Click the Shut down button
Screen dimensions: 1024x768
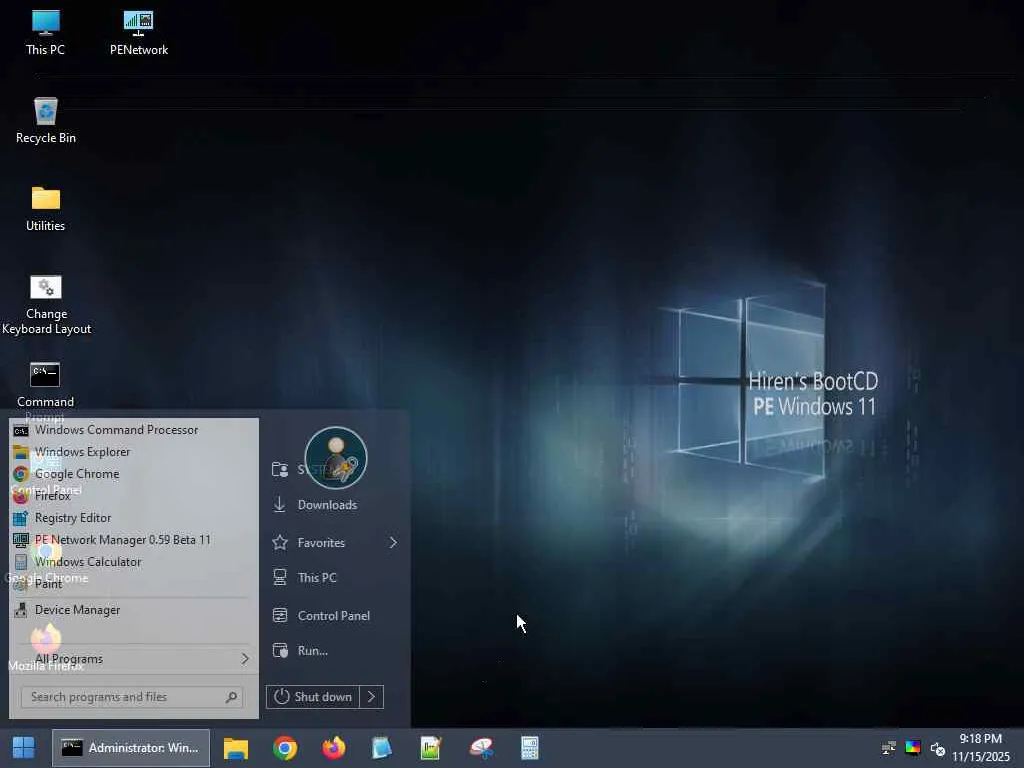[x=313, y=697]
